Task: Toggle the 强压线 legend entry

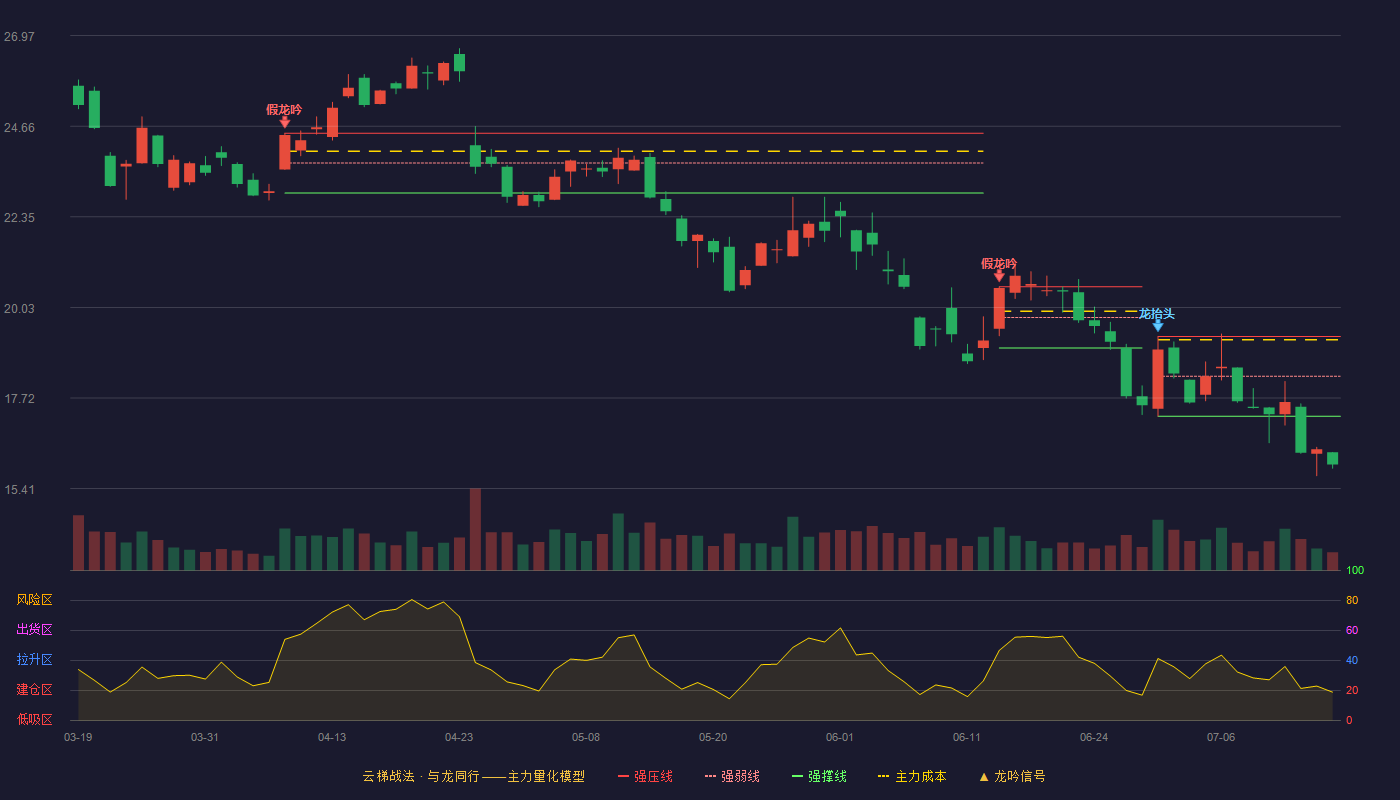Action: coord(645,776)
